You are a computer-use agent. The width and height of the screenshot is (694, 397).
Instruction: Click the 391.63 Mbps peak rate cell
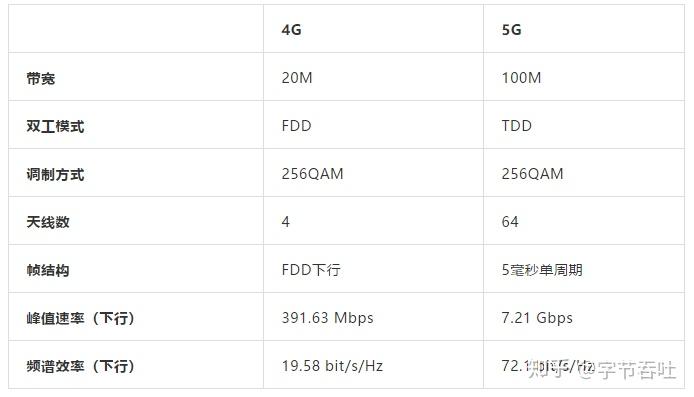[328, 318]
